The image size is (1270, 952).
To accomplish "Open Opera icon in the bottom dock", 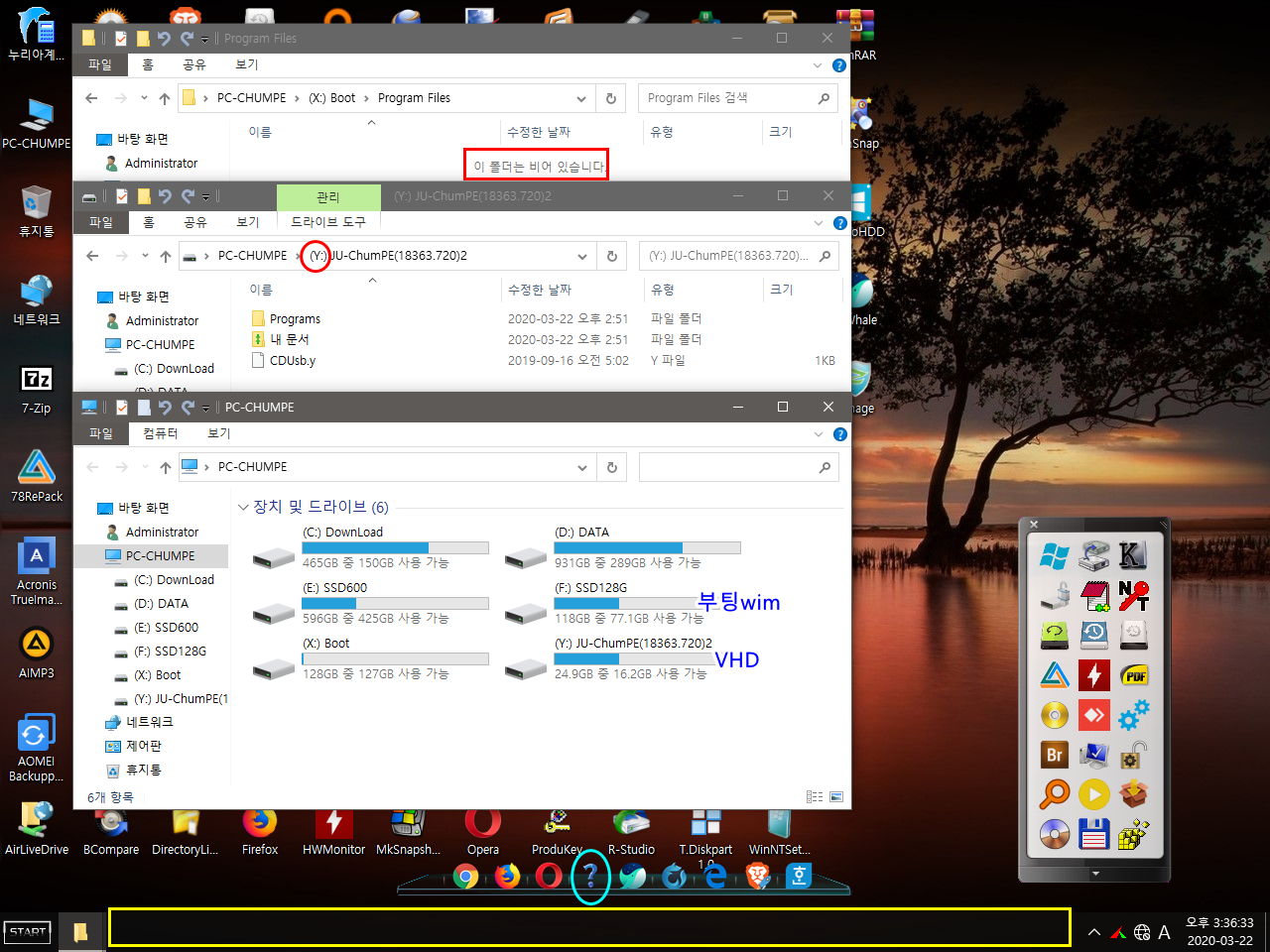I will coord(549,876).
